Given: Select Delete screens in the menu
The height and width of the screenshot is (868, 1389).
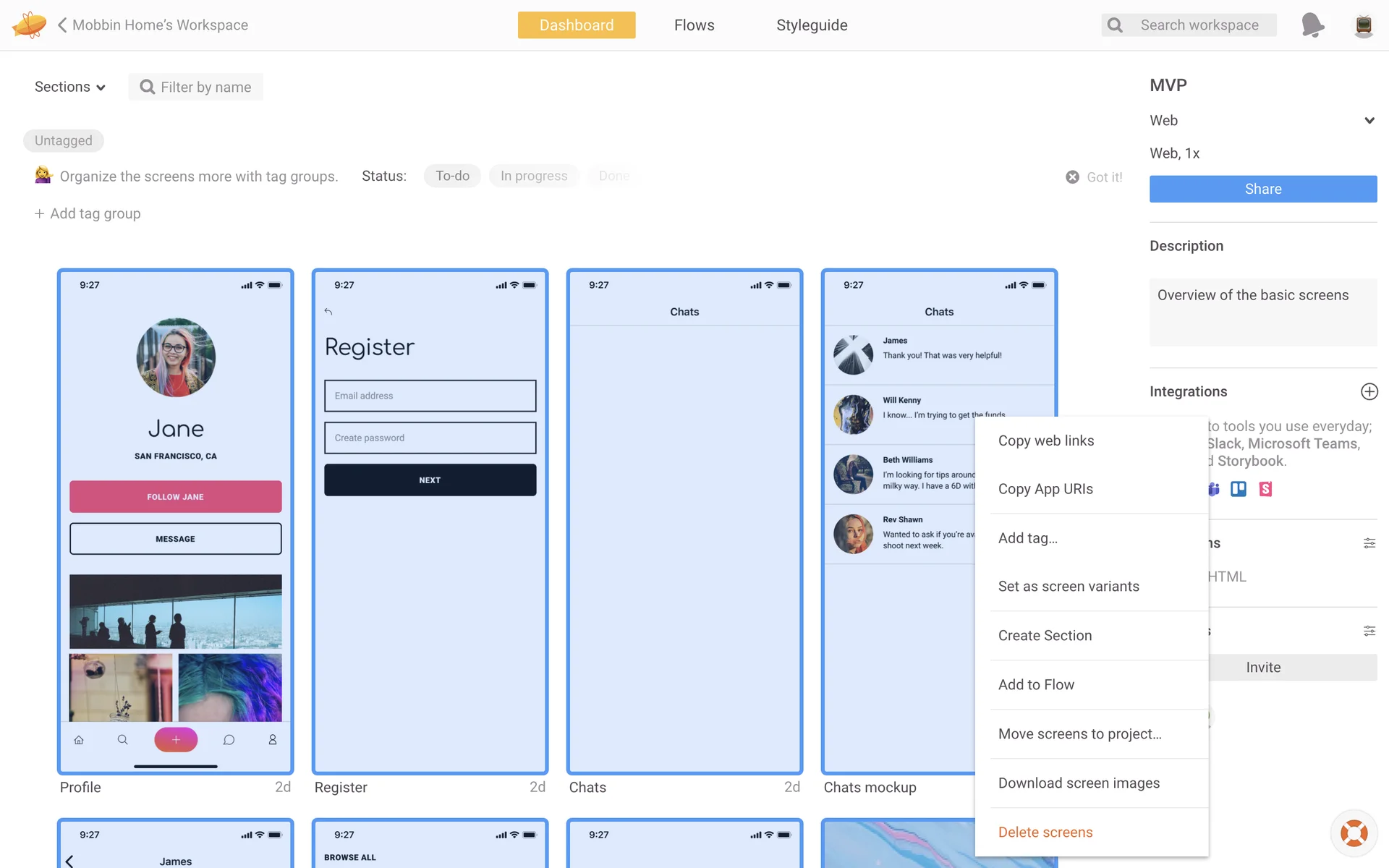Looking at the screenshot, I should coord(1045,832).
